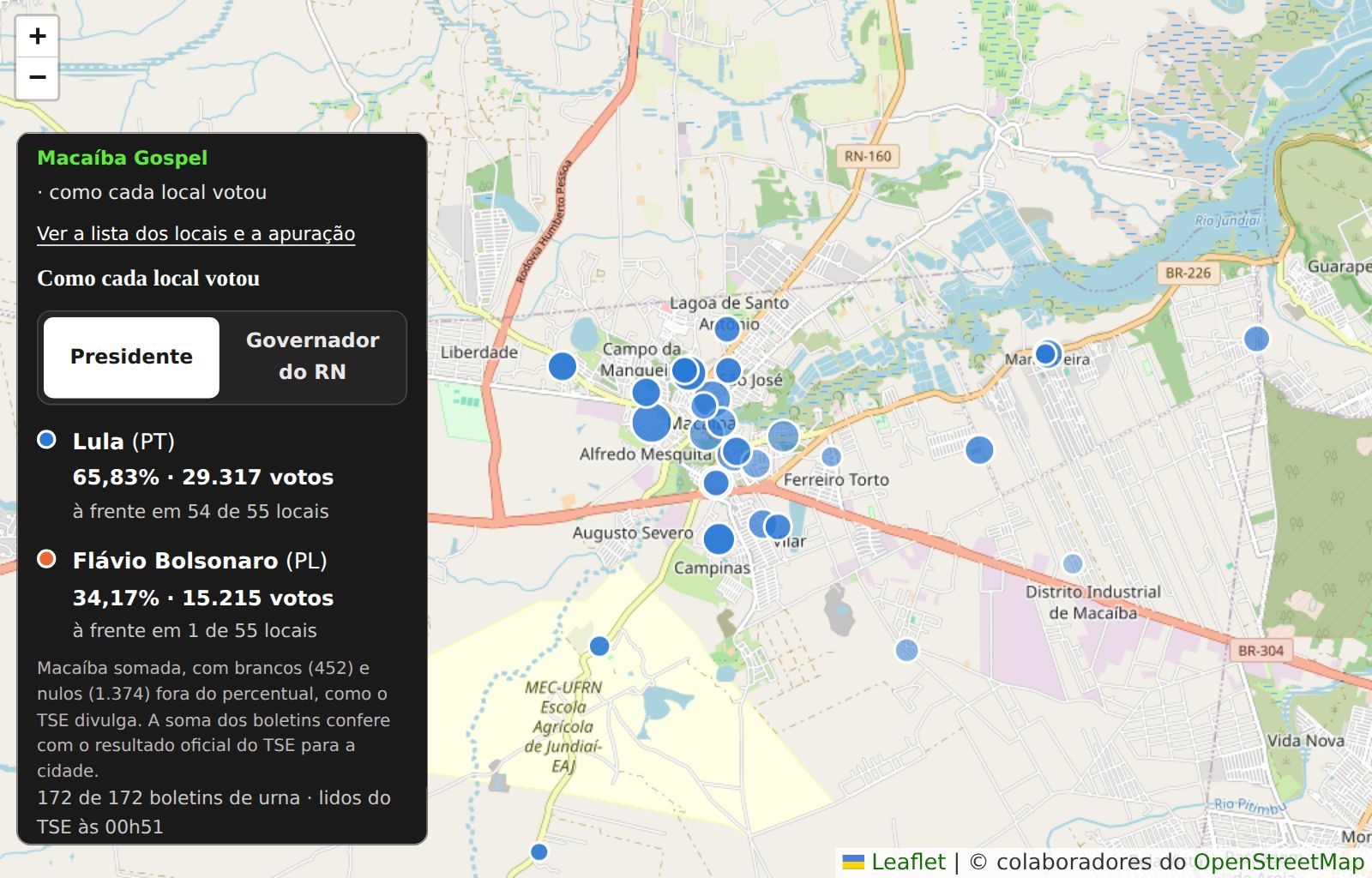Image resolution: width=1372 pixels, height=878 pixels.
Task: Click 'à frente em 1 de 55 locais'
Action: pos(195,630)
